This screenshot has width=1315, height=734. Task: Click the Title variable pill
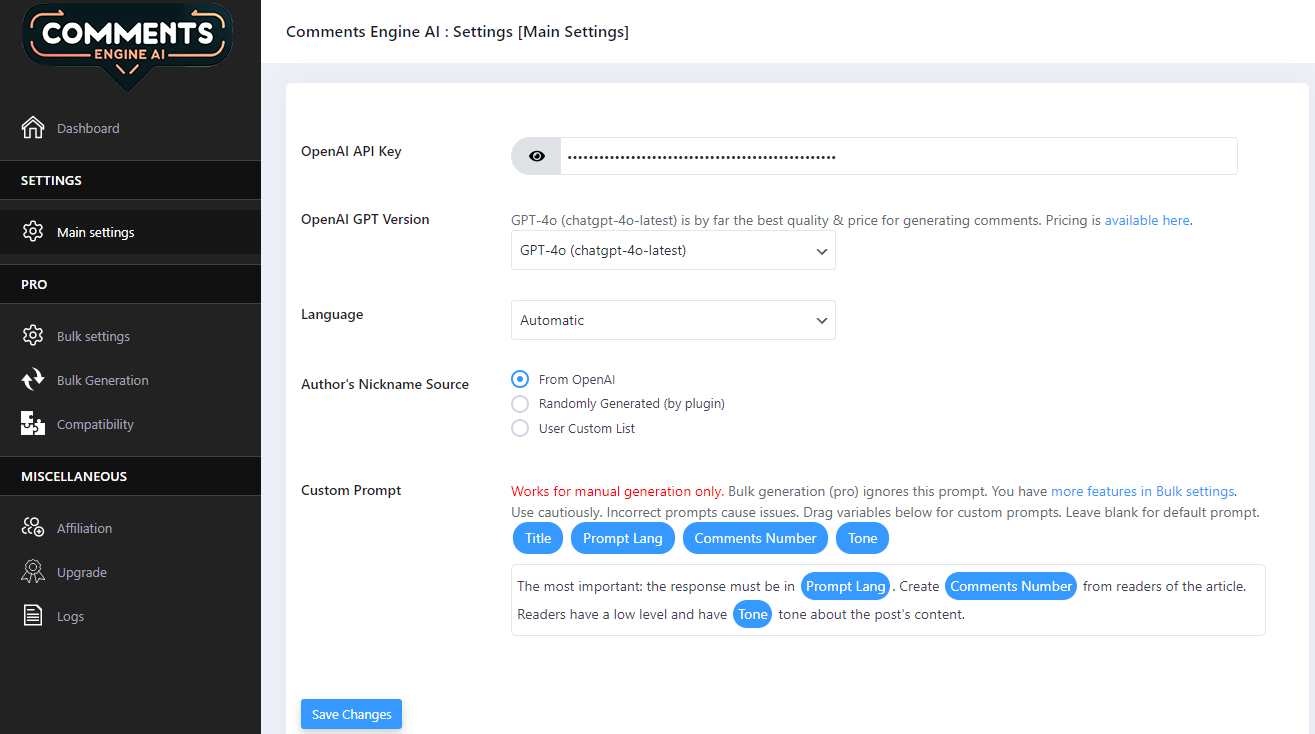[x=538, y=538]
